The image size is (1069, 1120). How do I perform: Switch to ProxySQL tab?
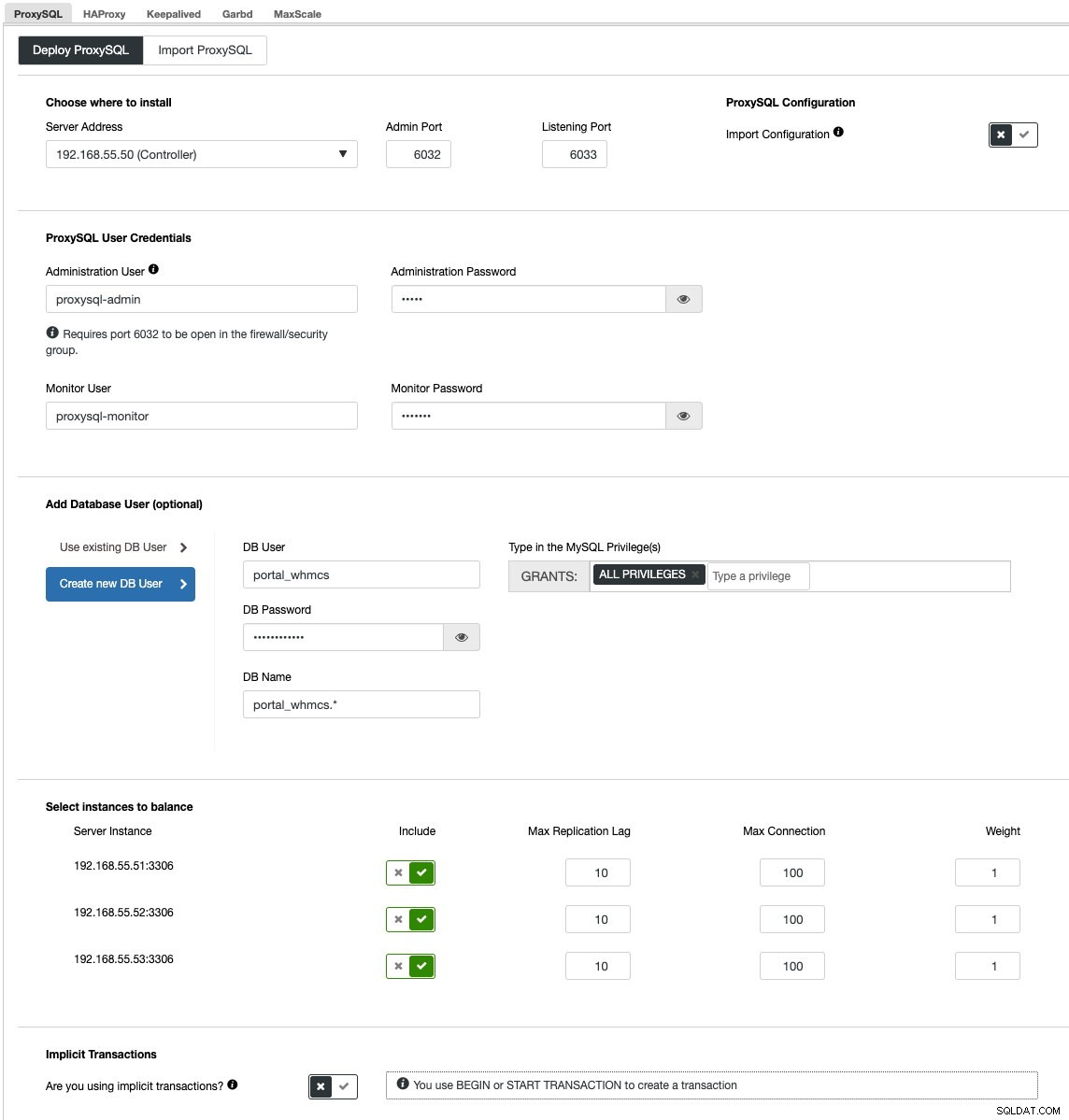click(38, 14)
